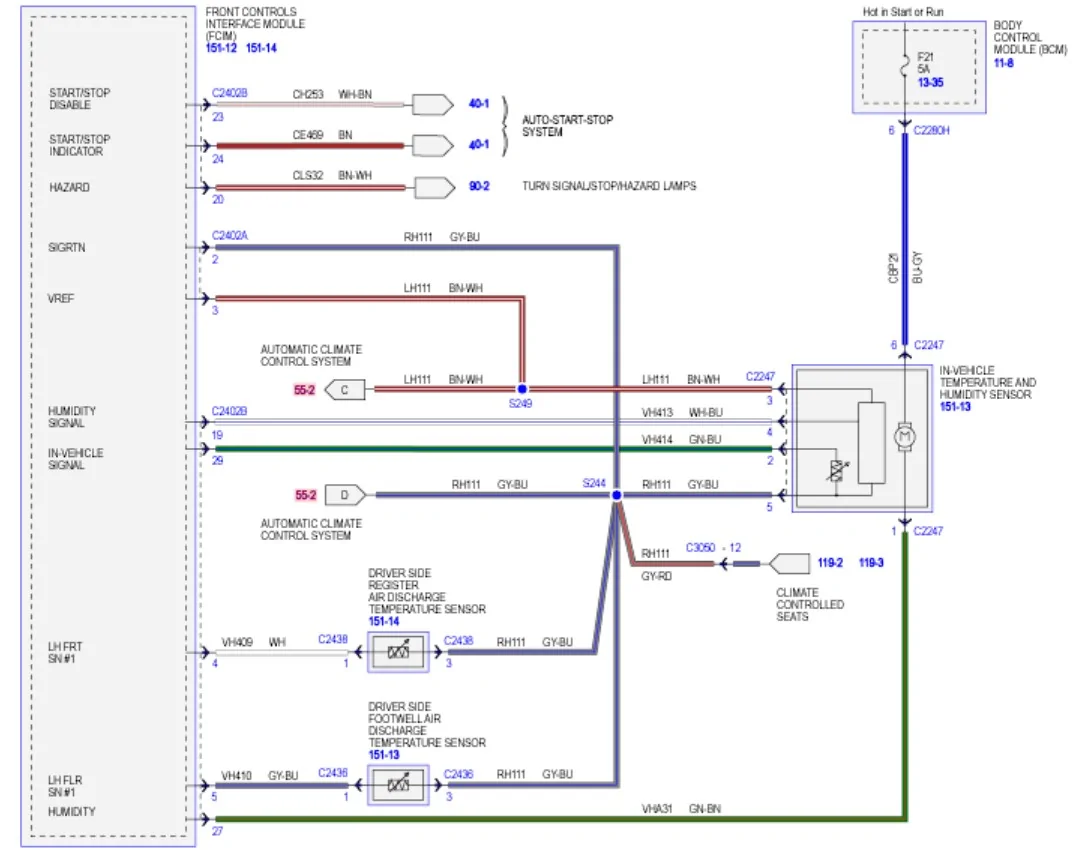The width and height of the screenshot is (1087, 850).
Task: Click the VH414 GN-BU wire label
Action: pyautogui.click(x=681, y=440)
